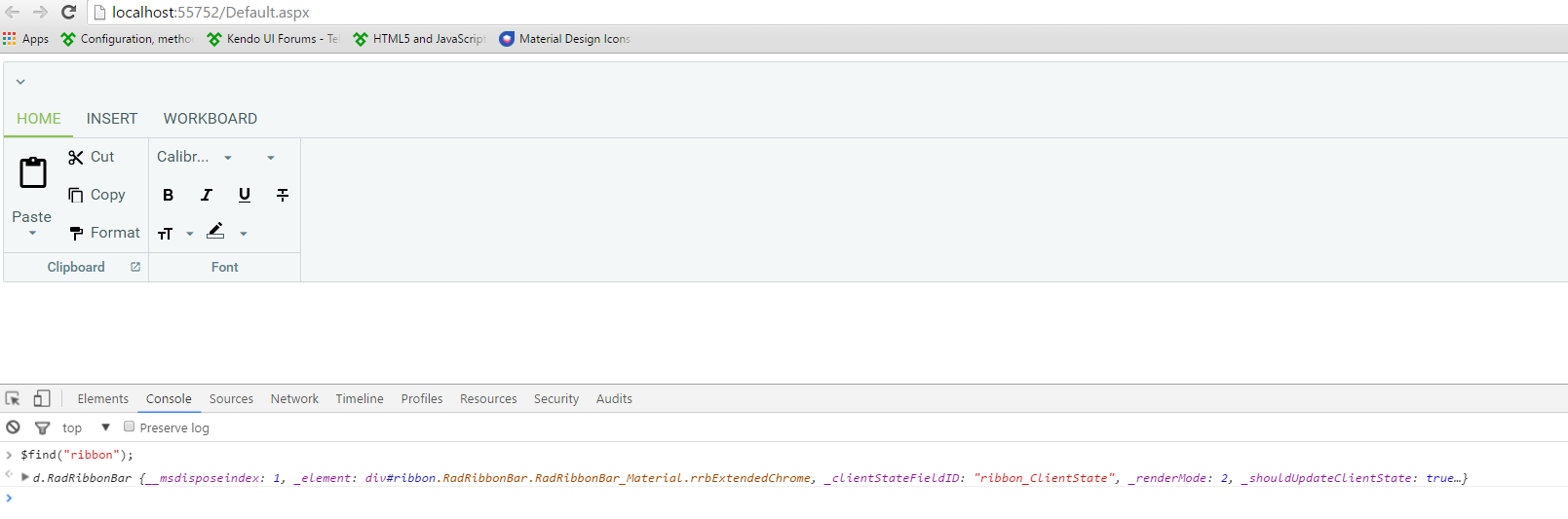Expand the d.RadRibbonBar object in console
1568x519 pixels.
coord(25,477)
